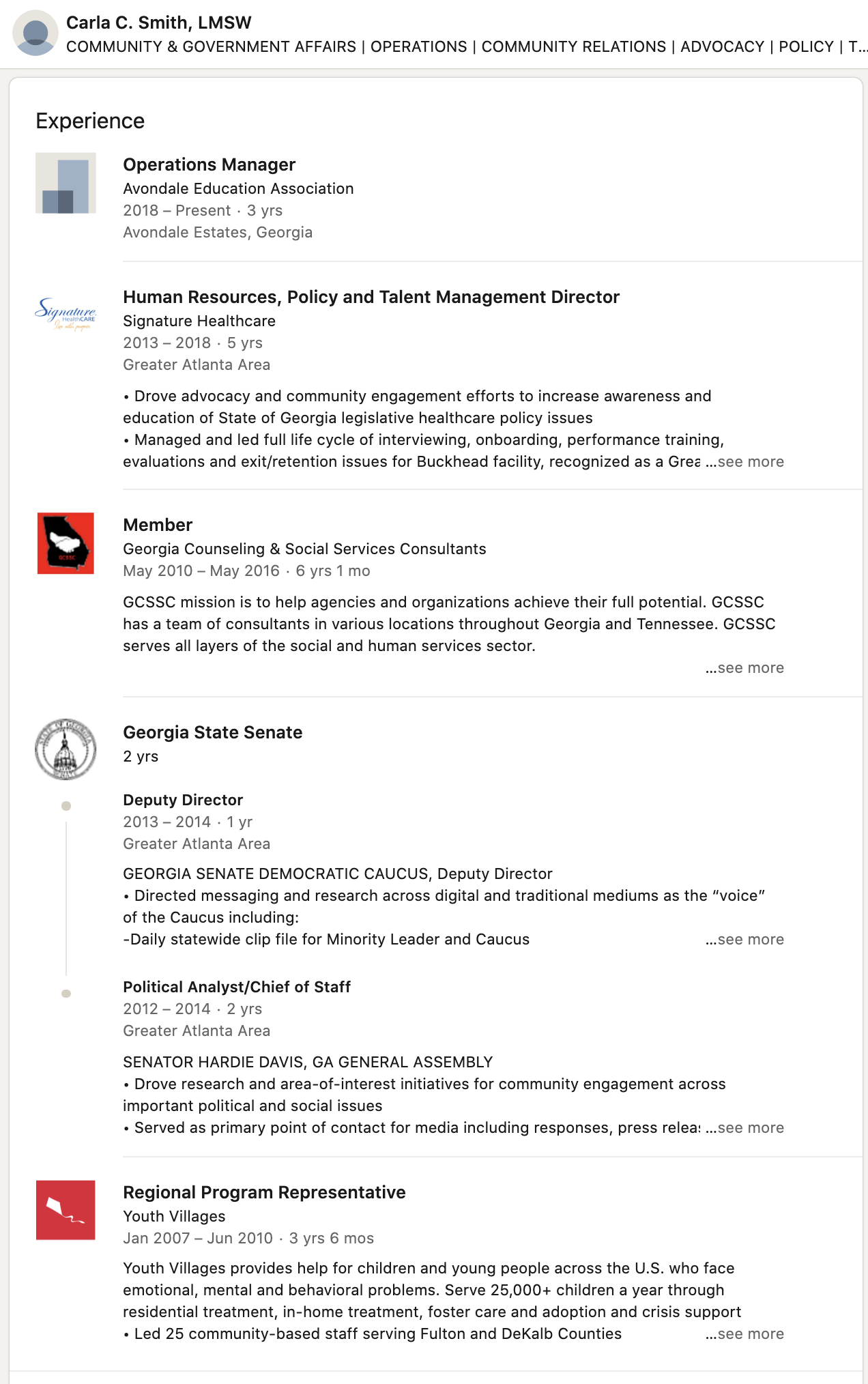868x1384 pixels.
Task: Click the Member position title
Action: tap(158, 525)
